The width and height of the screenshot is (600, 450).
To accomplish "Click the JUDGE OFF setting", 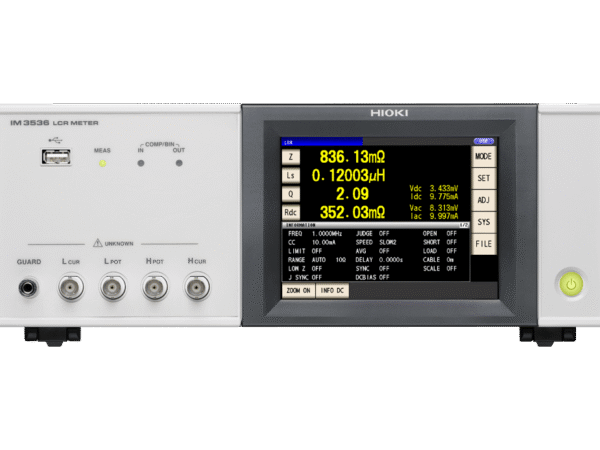I will pos(372,233).
